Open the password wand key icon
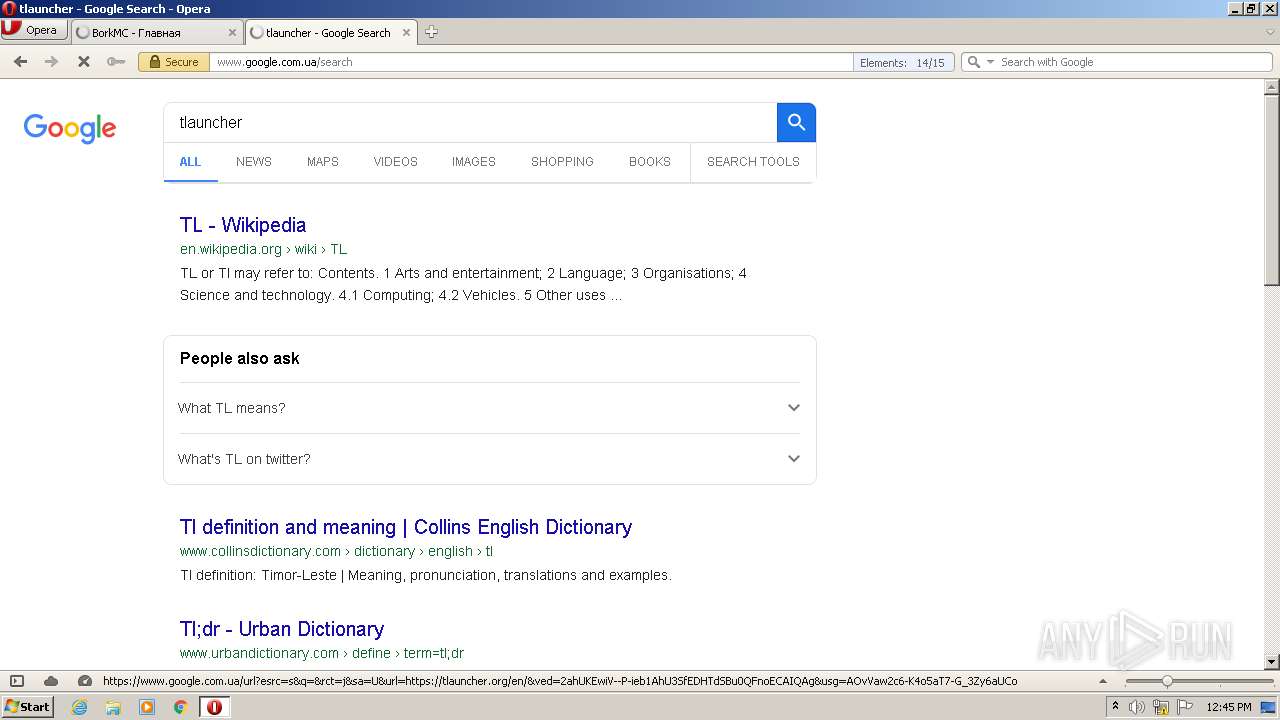Image resolution: width=1280 pixels, height=720 pixels. tap(116, 62)
